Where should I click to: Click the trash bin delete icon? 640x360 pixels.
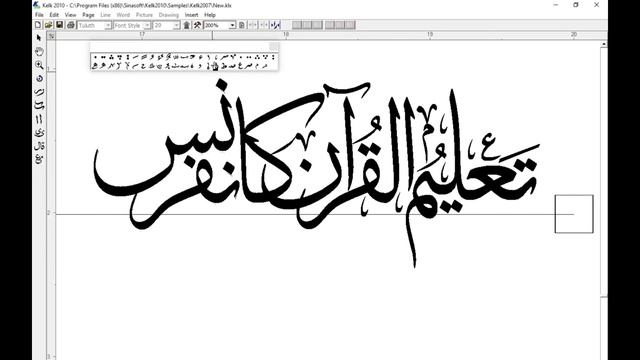[x=187, y=25]
